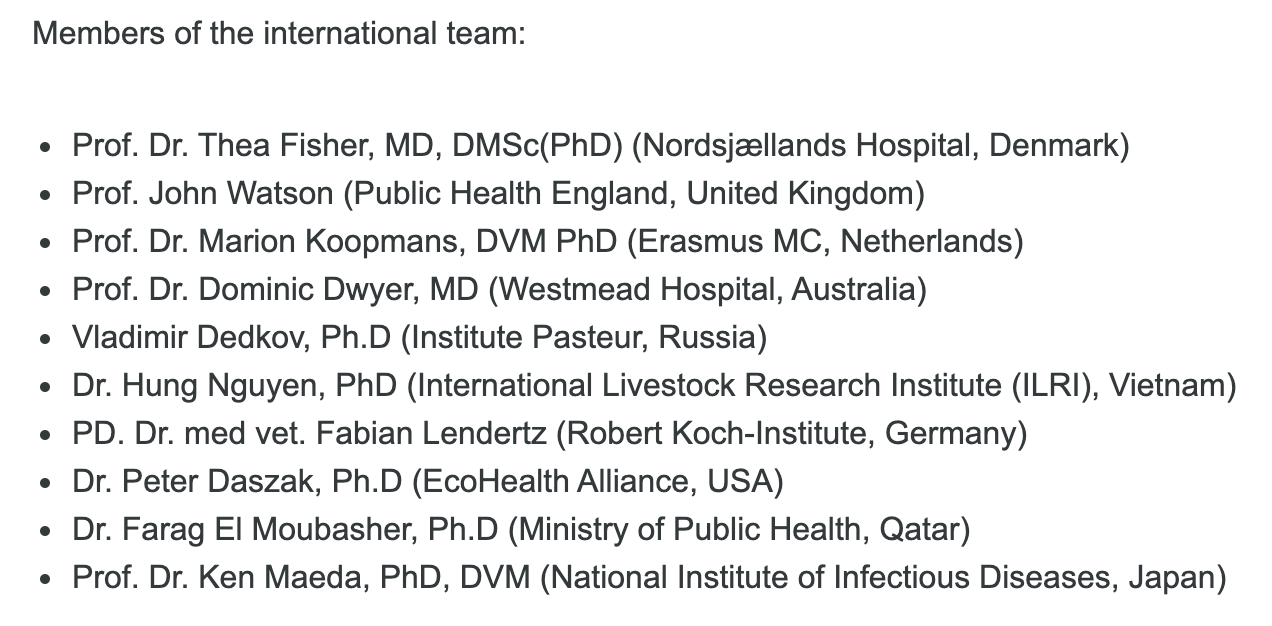Click the Prof. Dr. Dominic Dwyer entry

pyautogui.click(x=499, y=290)
